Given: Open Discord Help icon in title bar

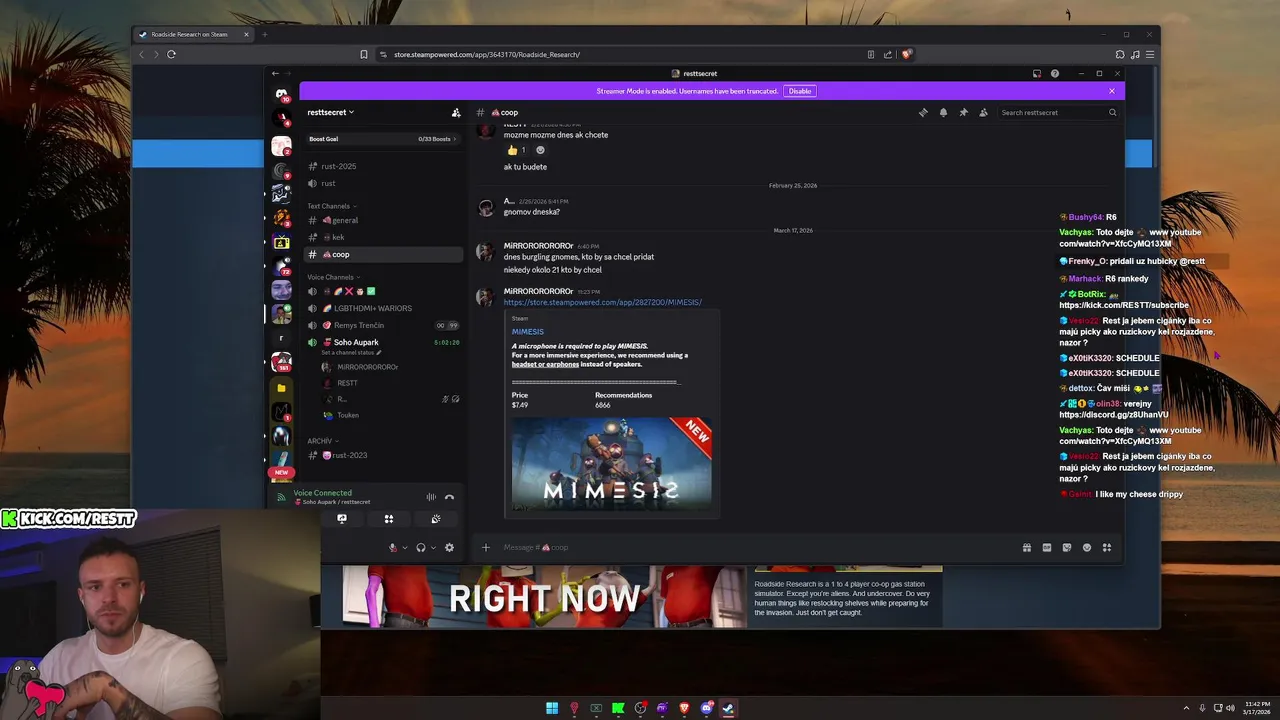Looking at the screenshot, I should point(1054,73).
